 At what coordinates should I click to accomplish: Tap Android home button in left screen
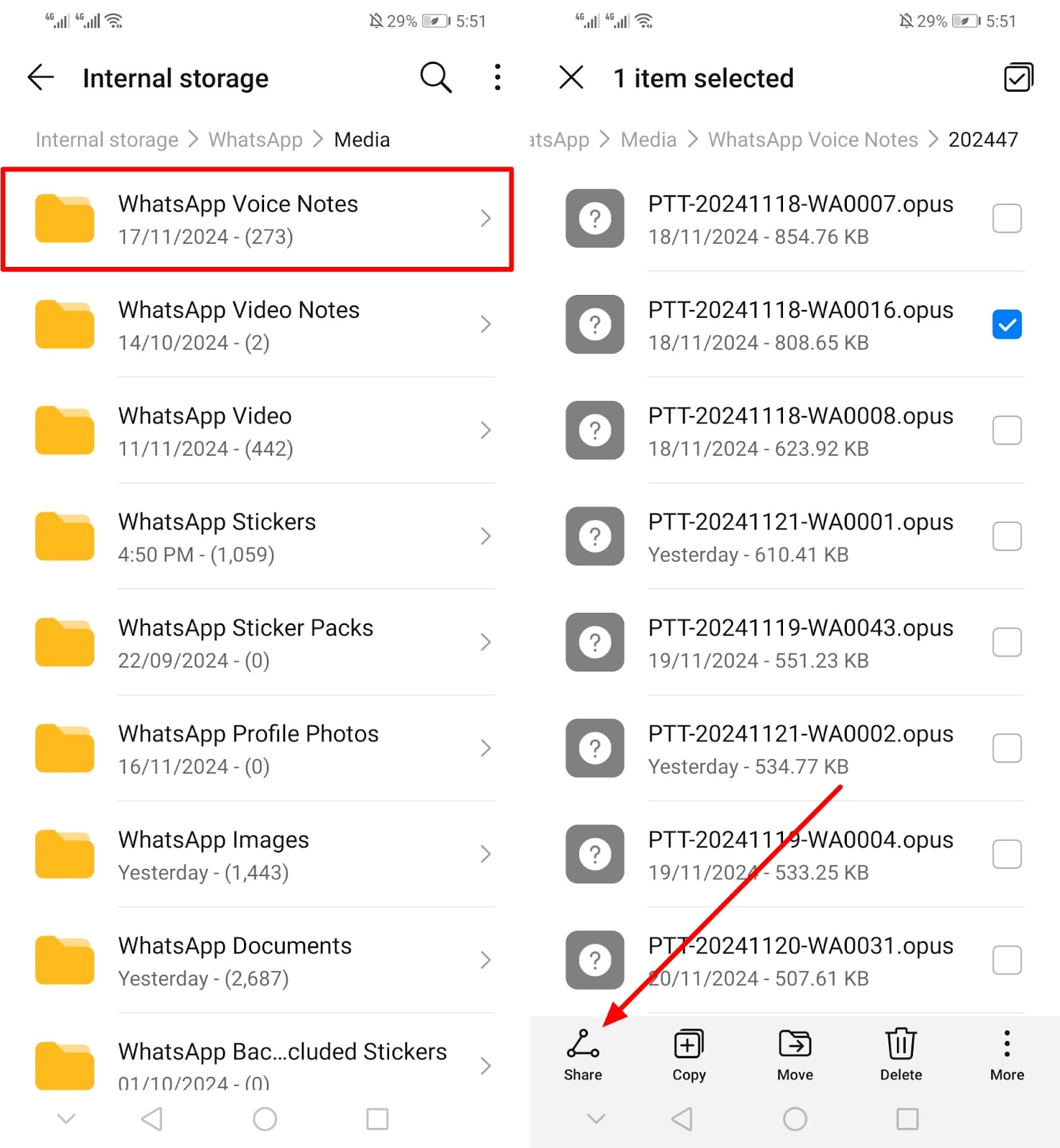[x=265, y=1119]
